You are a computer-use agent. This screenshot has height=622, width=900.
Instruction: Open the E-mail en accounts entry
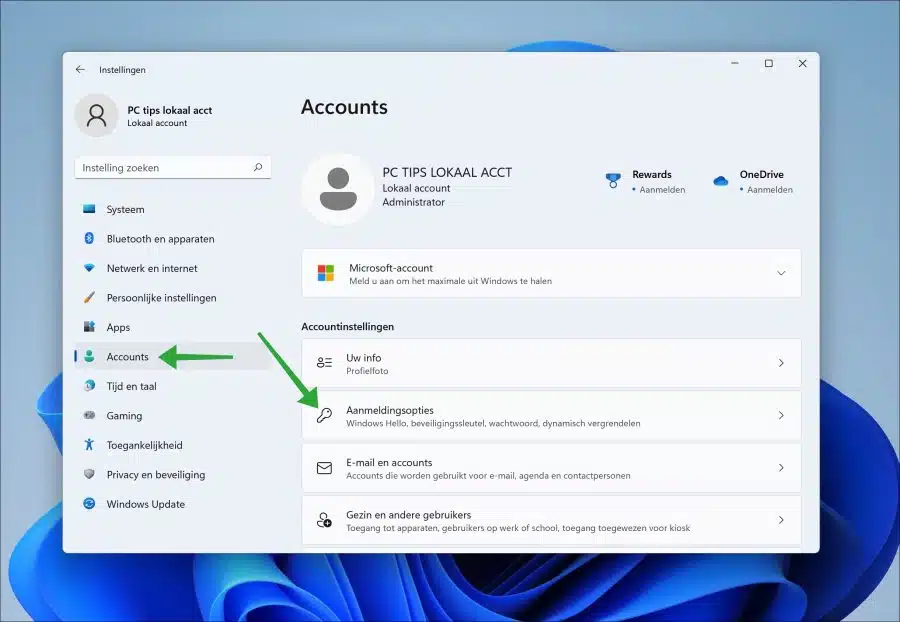551,468
